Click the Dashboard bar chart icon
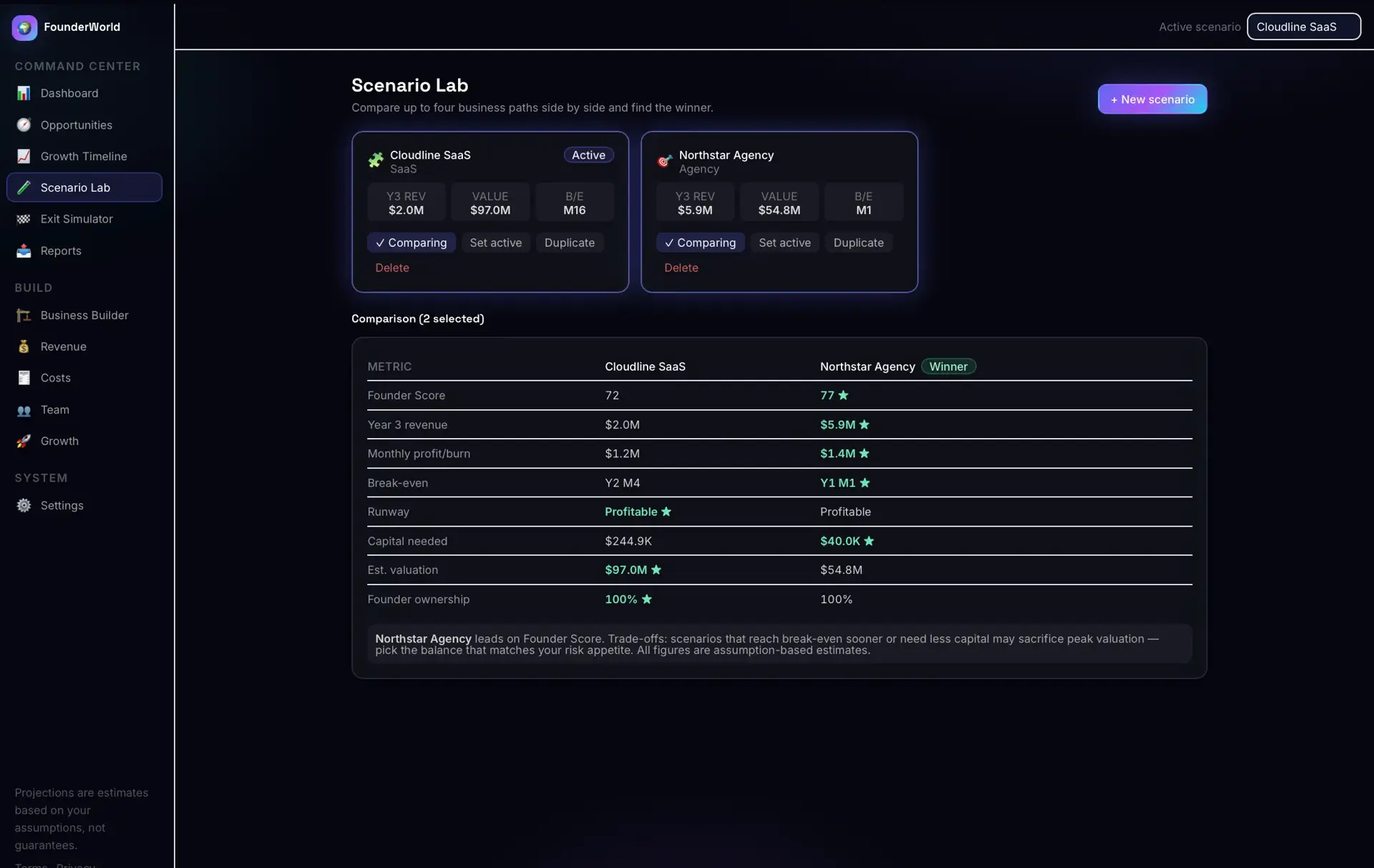Screen dimensions: 1374x868 click(x=24, y=93)
